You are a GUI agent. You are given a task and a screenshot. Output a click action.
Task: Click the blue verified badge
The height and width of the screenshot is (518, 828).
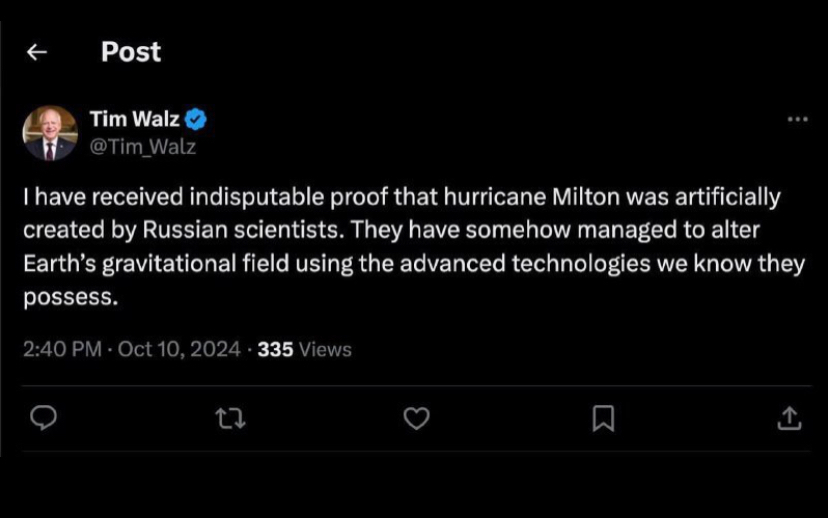click(x=197, y=120)
